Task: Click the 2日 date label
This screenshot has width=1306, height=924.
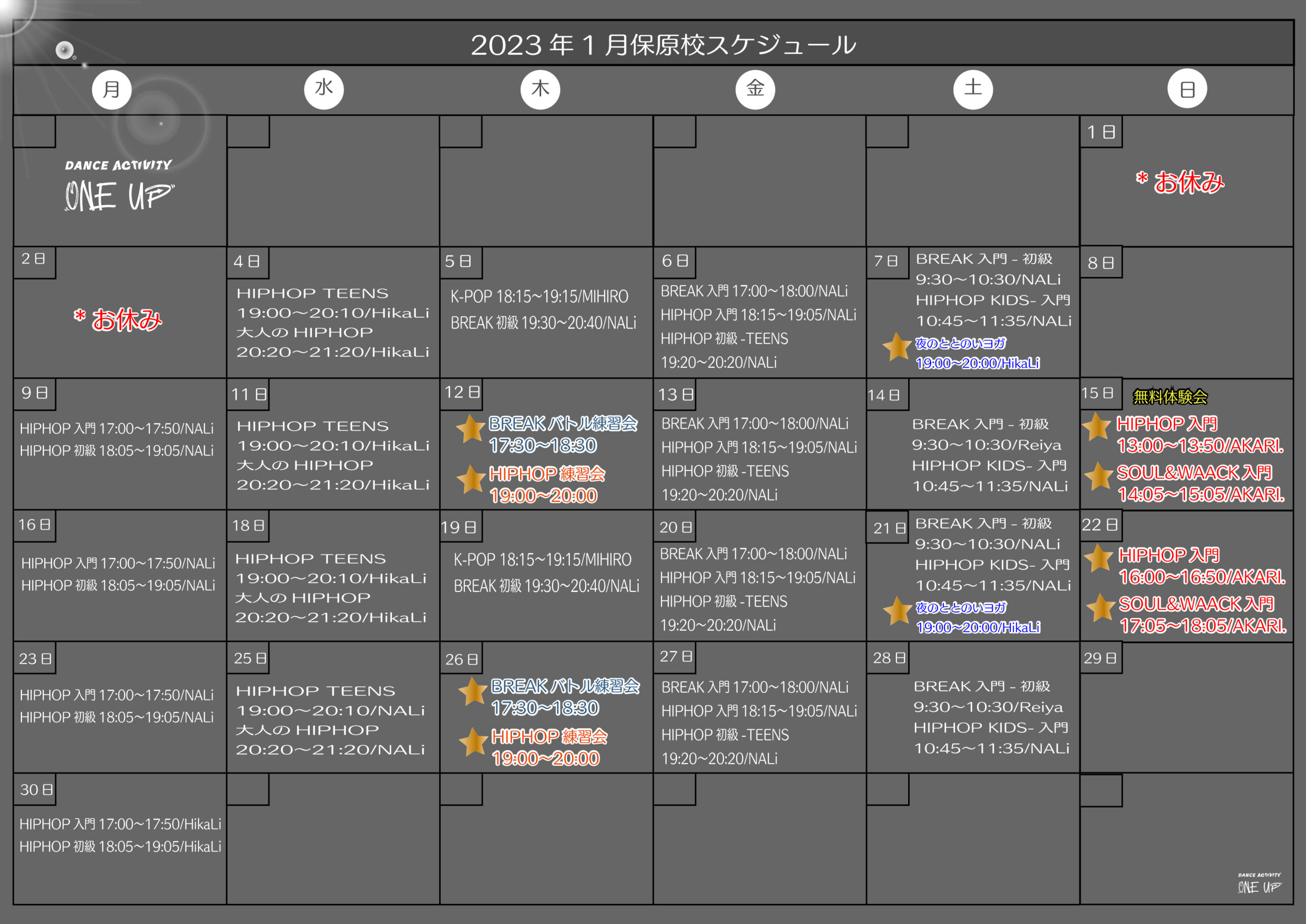Action: pos(34,259)
